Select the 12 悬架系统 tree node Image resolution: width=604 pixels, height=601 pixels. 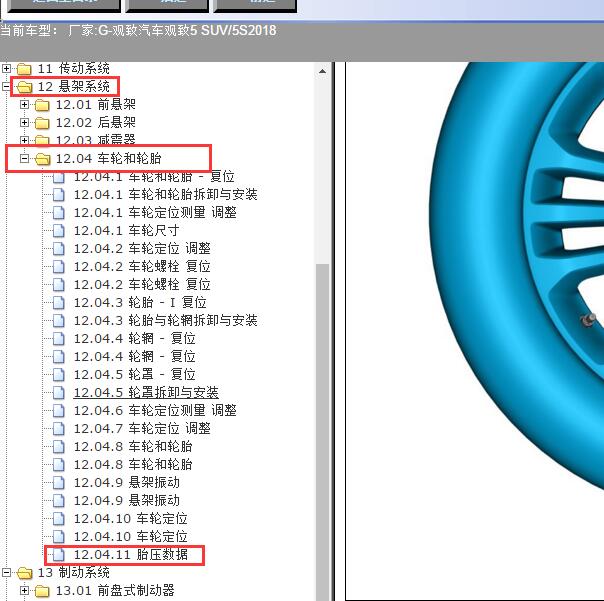(x=74, y=86)
